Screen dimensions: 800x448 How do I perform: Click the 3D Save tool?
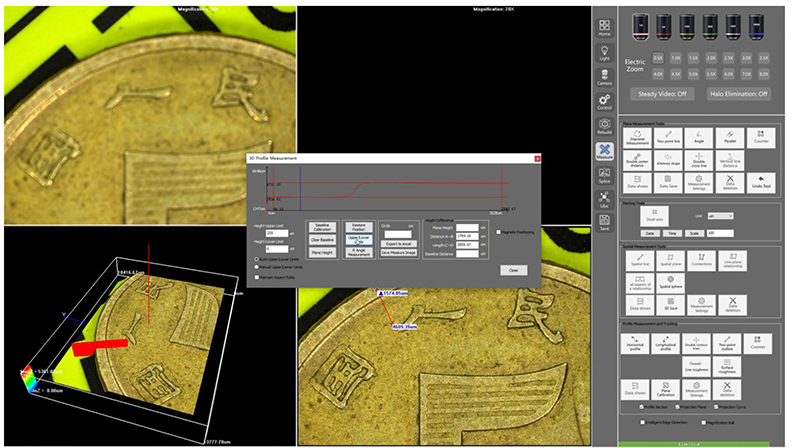coord(670,305)
